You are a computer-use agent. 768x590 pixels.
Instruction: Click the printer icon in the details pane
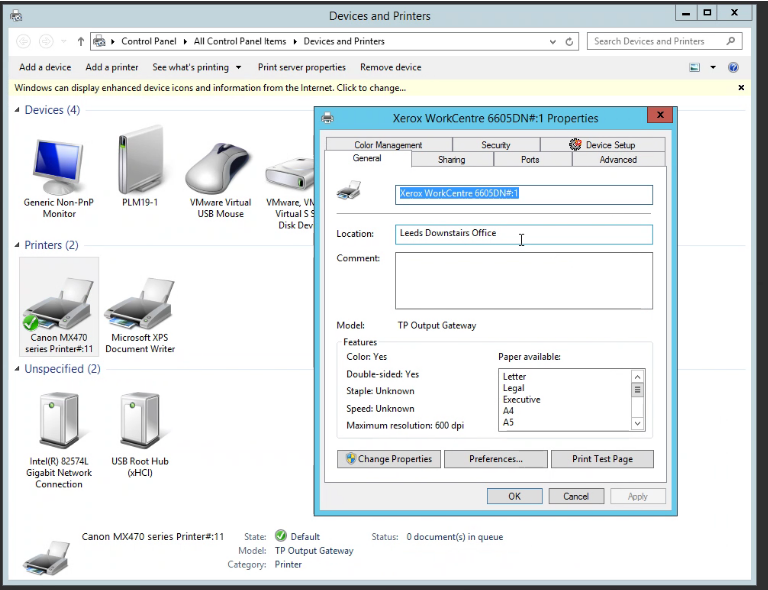click(x=47, y=558)
